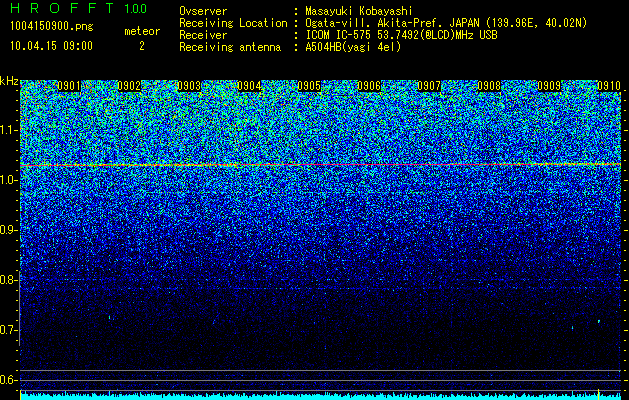Click the 0902 time marker
Viewport: 629px width, 400px height.
pyautogui.click(x=129, y=86)
